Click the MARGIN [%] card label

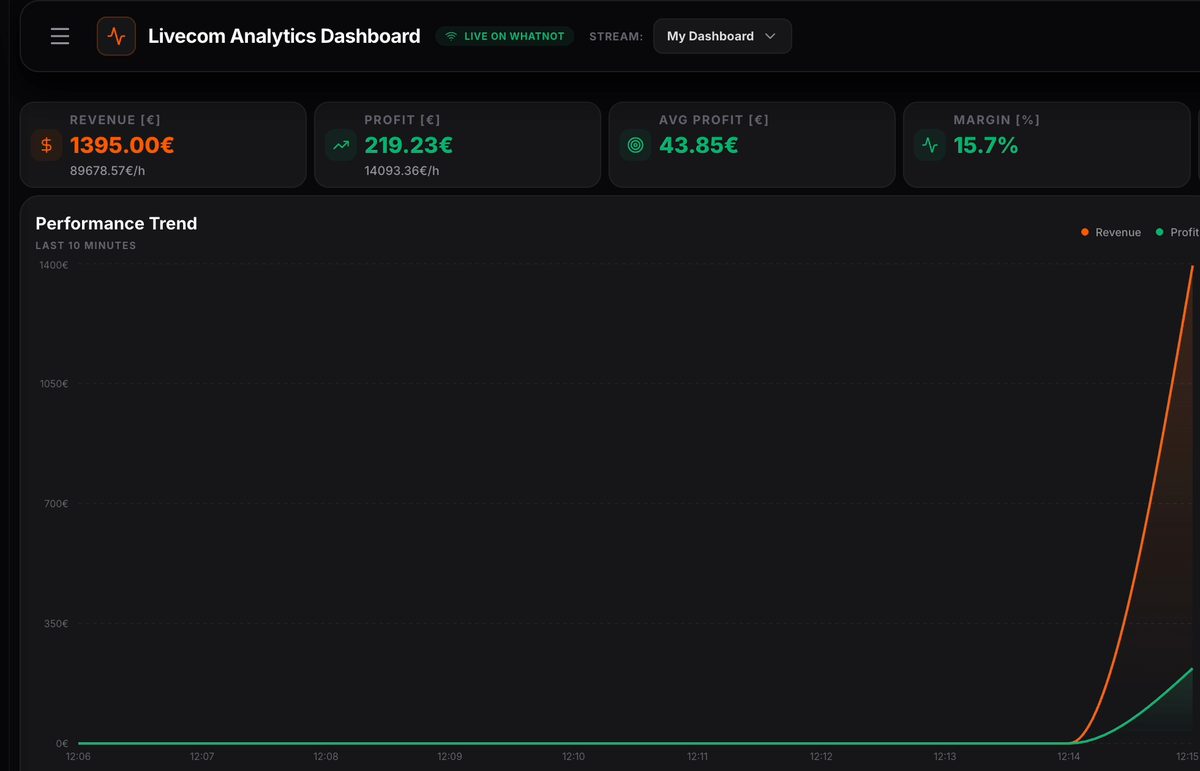click(997, 120)
